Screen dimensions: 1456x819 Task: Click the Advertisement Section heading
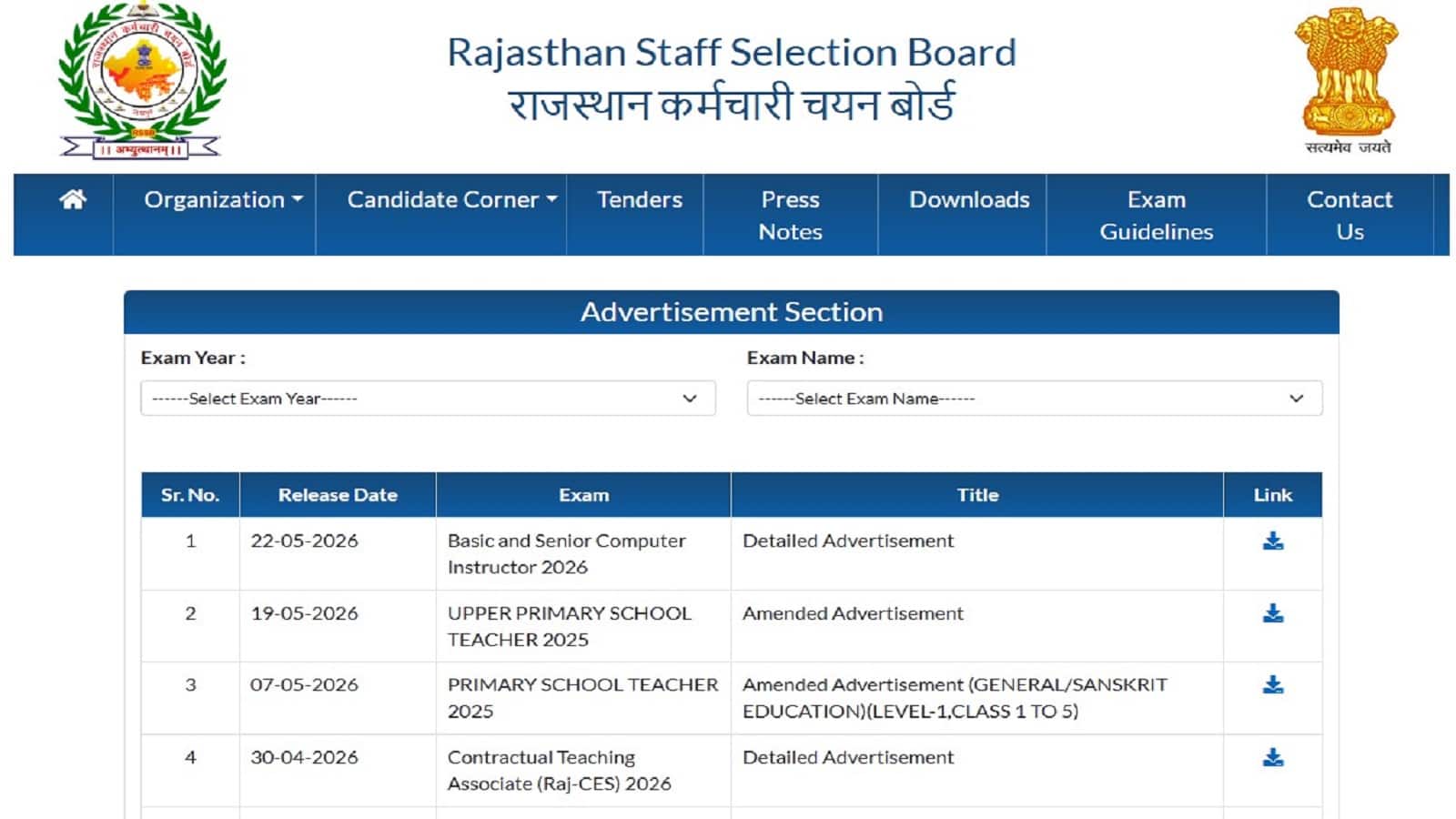pos(732,312)
